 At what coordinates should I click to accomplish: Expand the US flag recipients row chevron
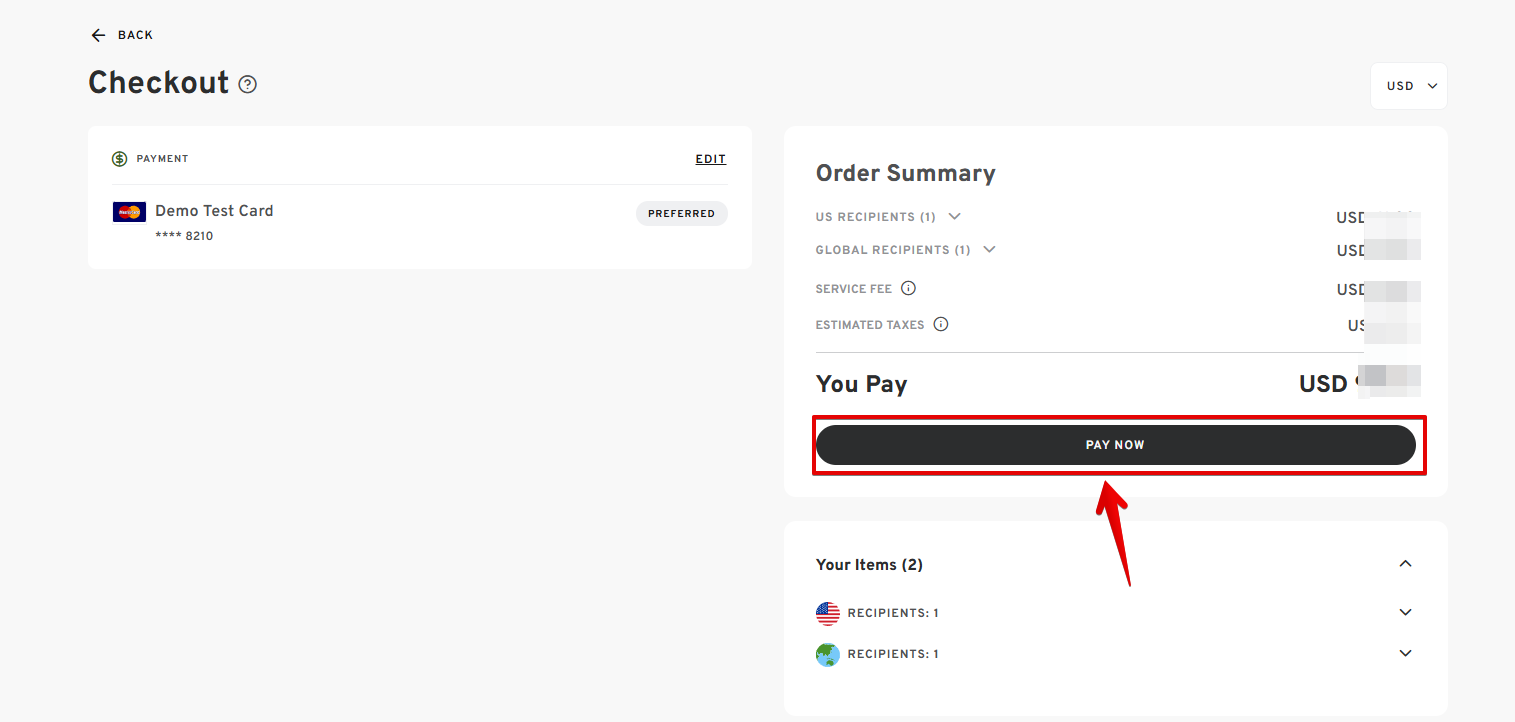(1405, 612)
